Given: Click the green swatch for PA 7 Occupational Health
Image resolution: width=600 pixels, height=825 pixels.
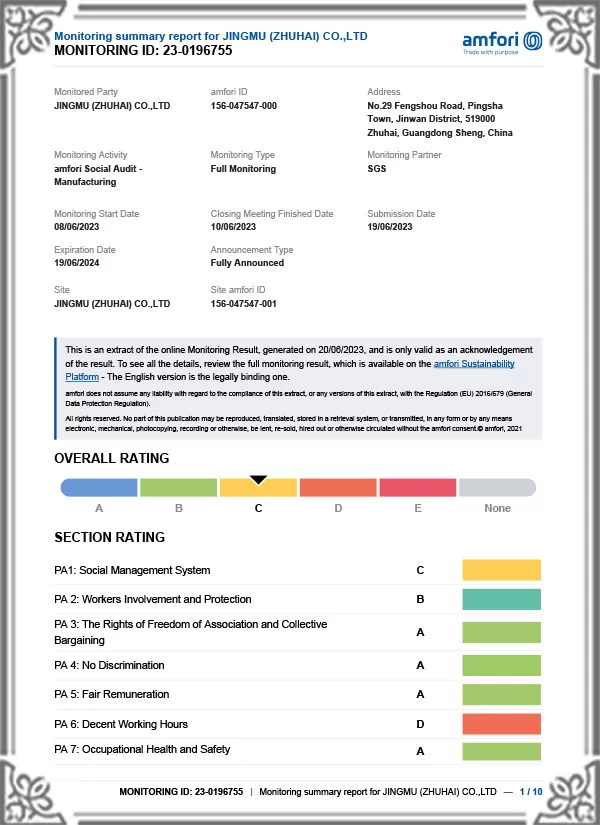Looking at the screenshot, I should click(x=501, y=750).
